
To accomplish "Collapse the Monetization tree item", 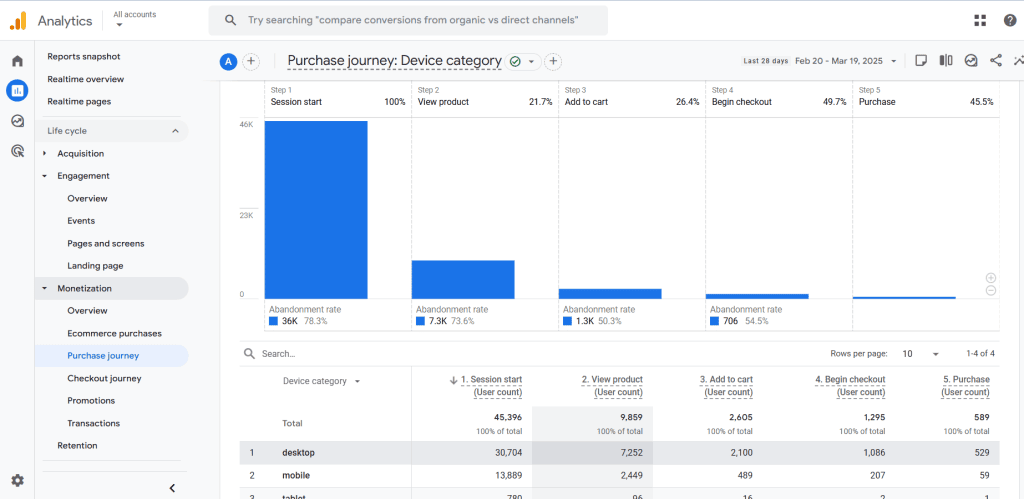I will click(x=44, y=288).
